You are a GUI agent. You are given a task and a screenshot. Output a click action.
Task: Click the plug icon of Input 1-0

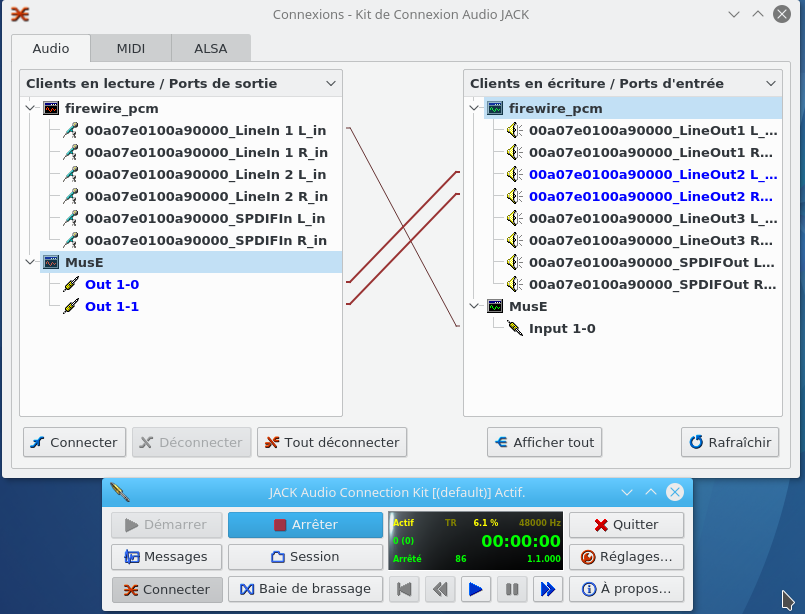pyautogui.click(x=514, y=328)
